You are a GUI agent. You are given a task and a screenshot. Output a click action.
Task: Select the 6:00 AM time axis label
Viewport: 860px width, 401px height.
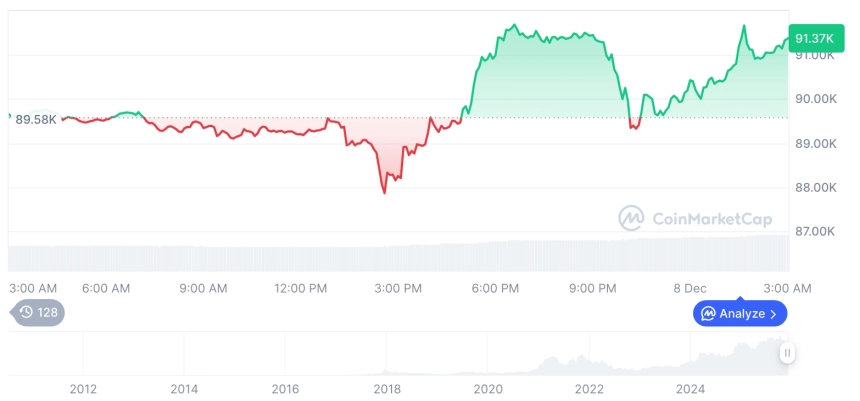pos(106,288)
